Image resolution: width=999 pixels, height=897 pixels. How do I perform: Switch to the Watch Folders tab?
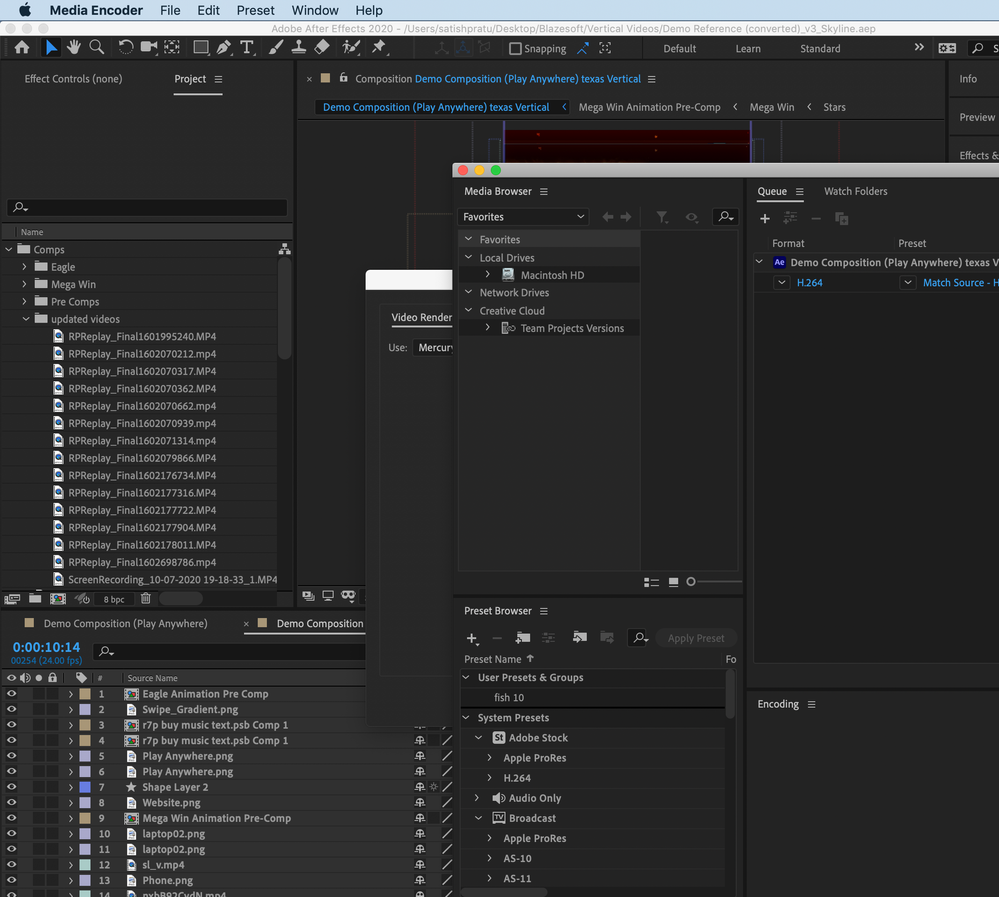pyautogui.click(x=855, y=191)
